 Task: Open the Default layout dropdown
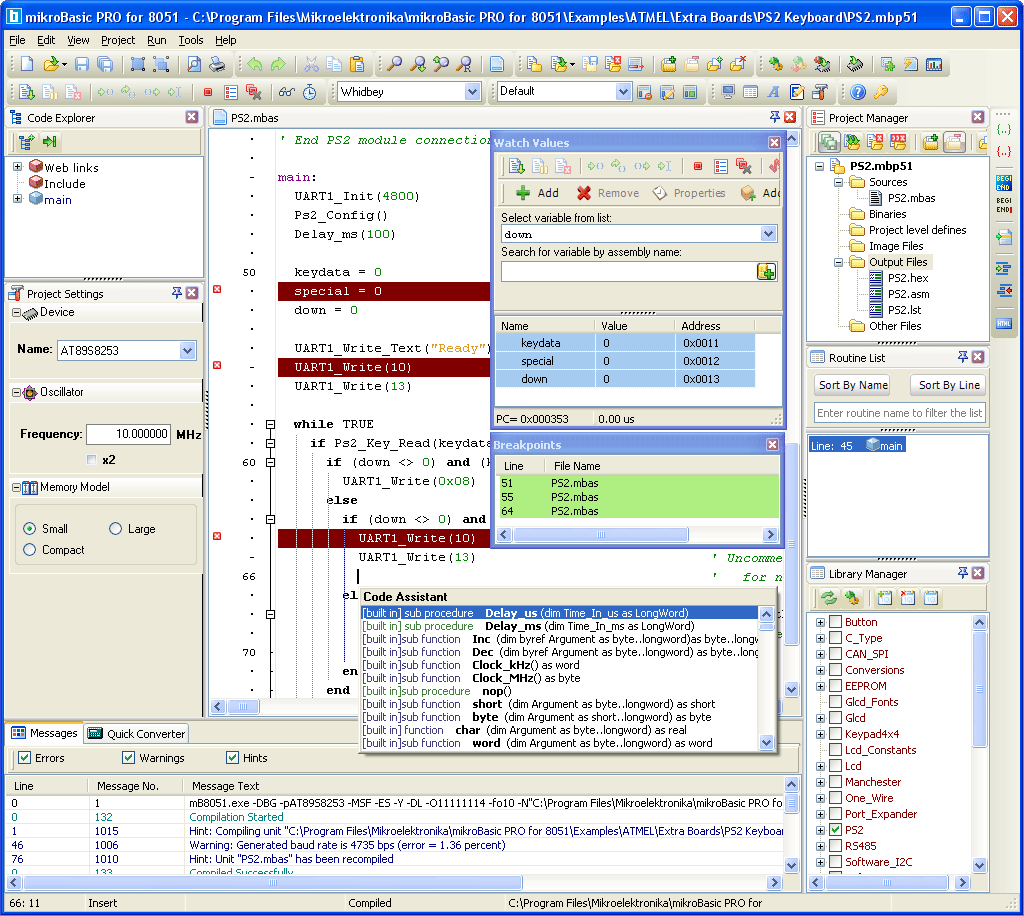point(623,92)
